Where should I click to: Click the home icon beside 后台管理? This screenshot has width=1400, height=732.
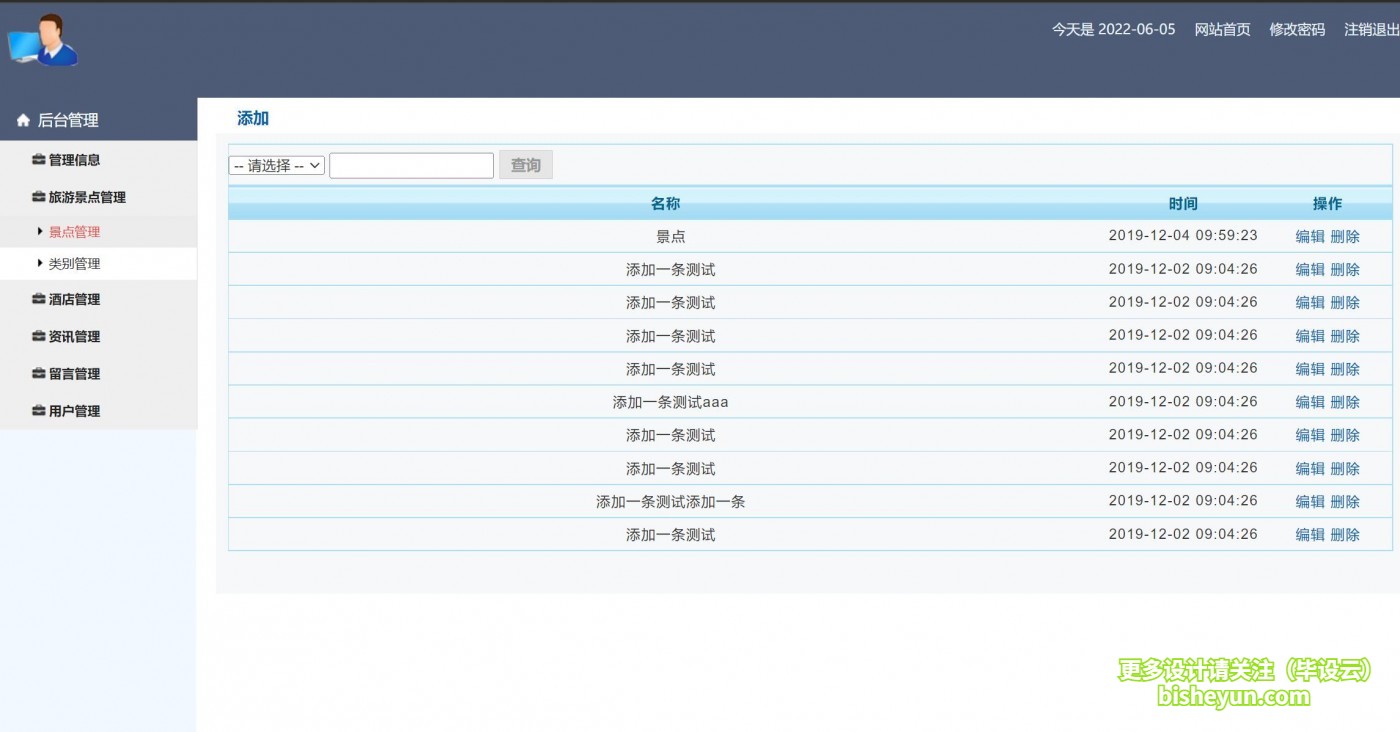tap(23, 121)
